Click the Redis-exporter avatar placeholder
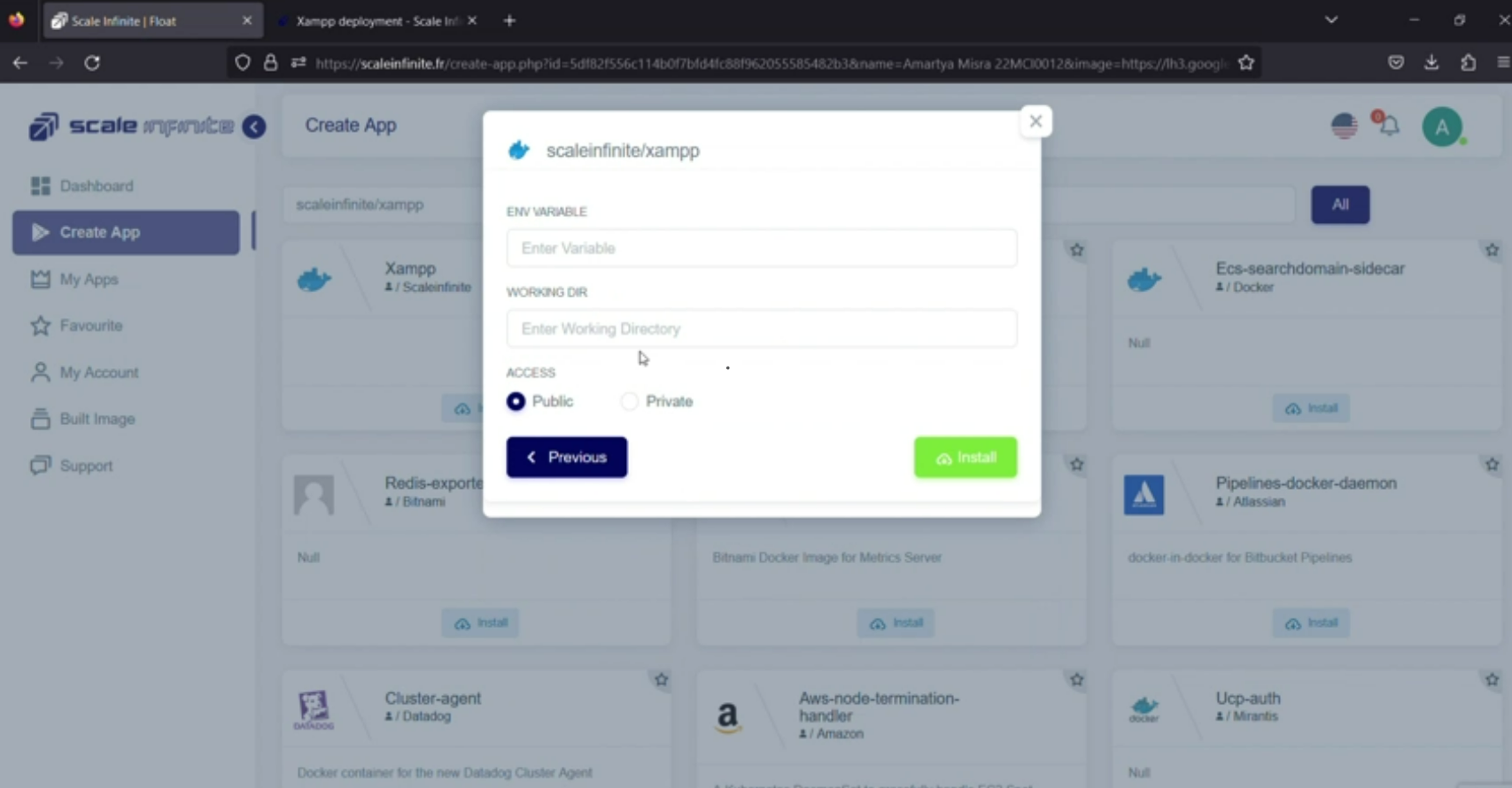Image resolution: width=1512 pixels, height=788 pixels. [314, 495]
